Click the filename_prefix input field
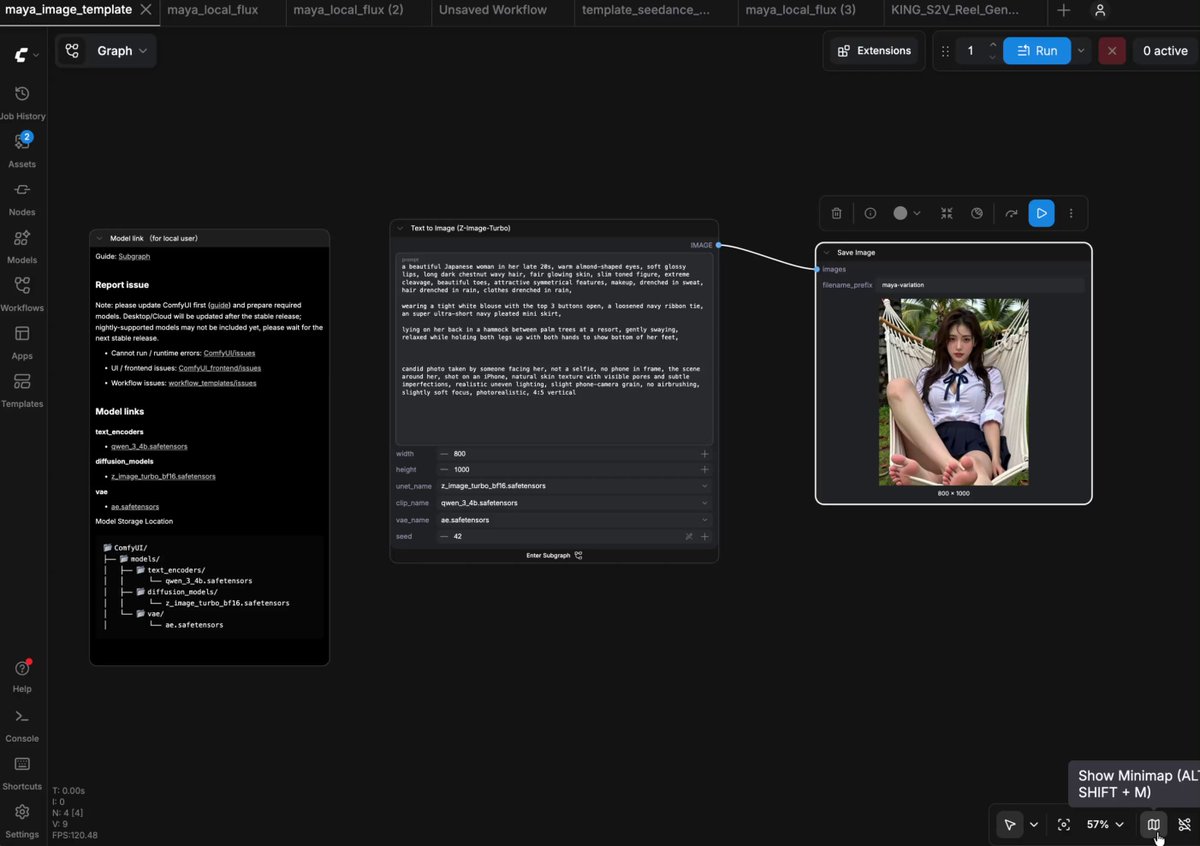Viewport: 1200px width, 846px height. pos(981,285)
